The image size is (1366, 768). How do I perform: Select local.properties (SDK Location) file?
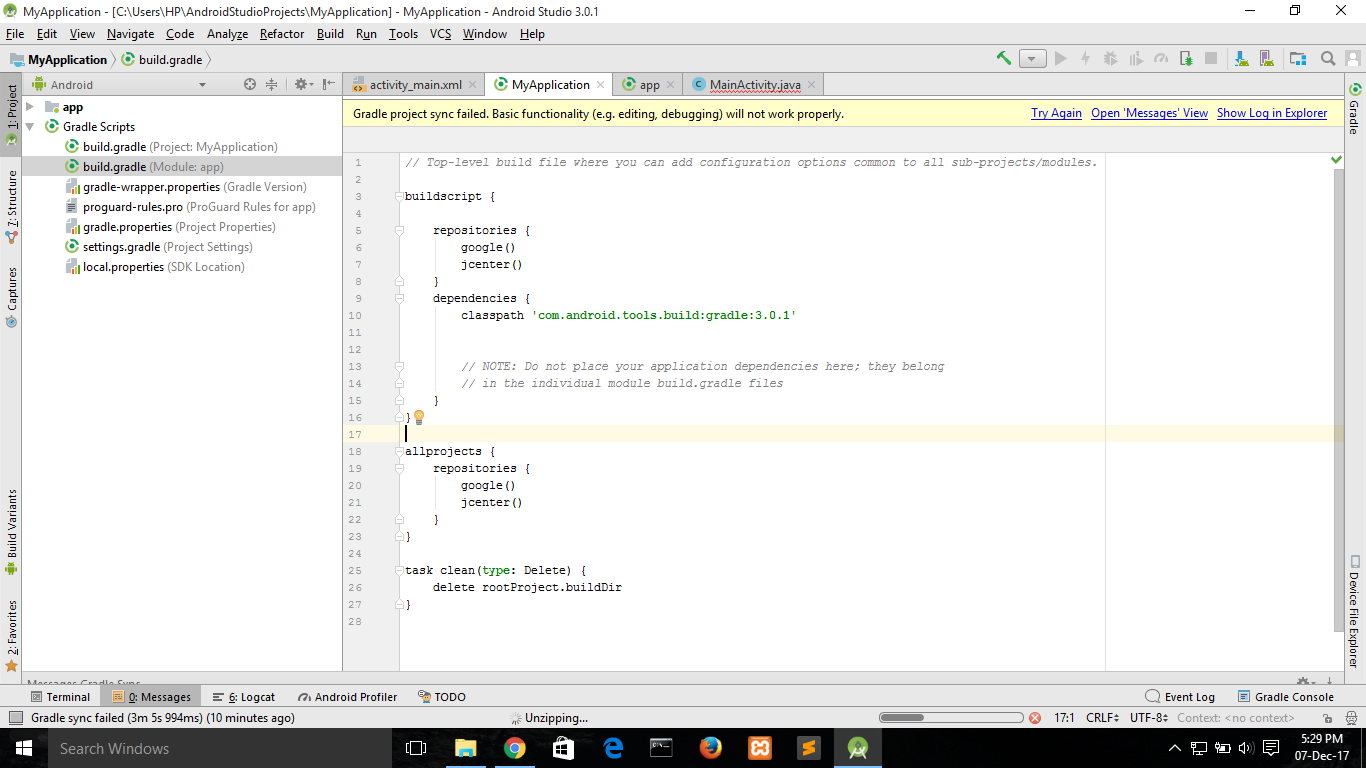click(x=154, y=267)
